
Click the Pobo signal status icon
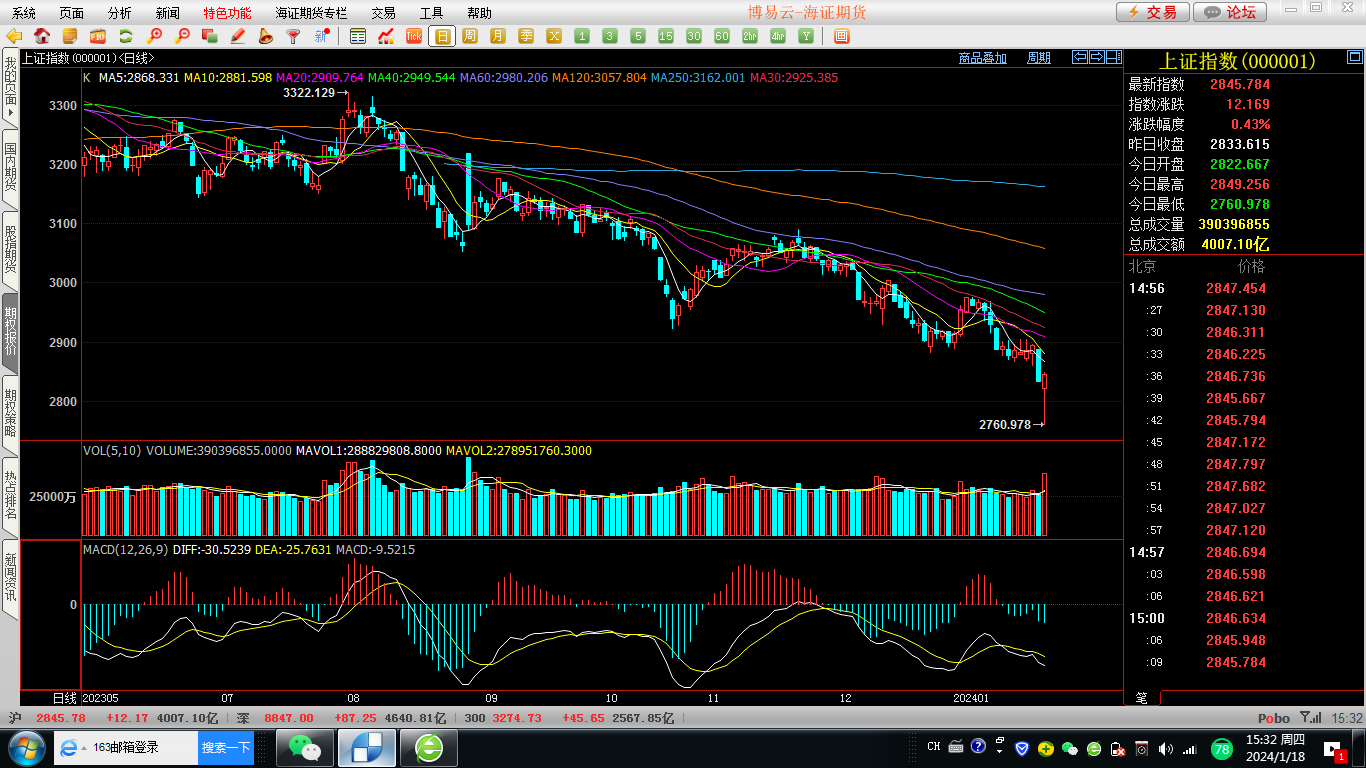[1309, 718]
